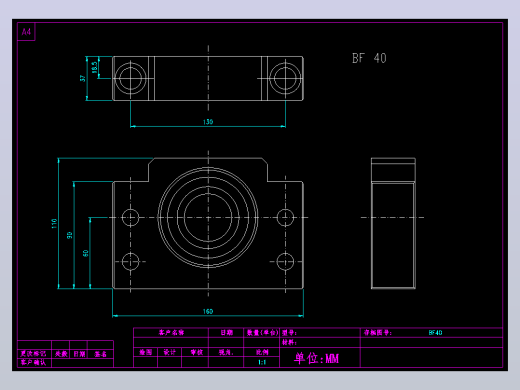Image resolution: width=520 pixels, height=390 pixels.
Task: Click the '1:1' scale value
Action: [x=262, y=362]
